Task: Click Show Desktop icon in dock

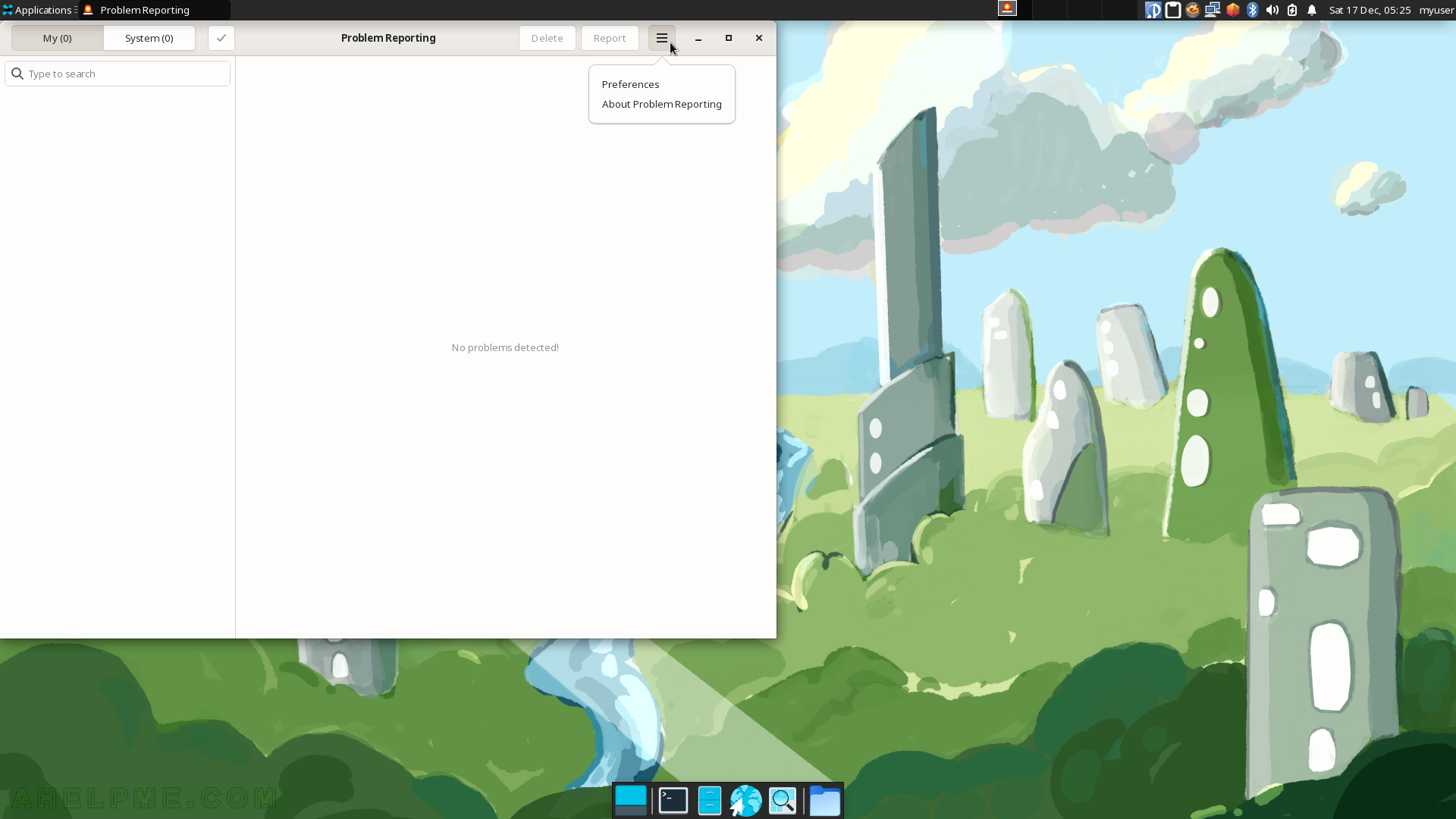Action: [631, 801]
